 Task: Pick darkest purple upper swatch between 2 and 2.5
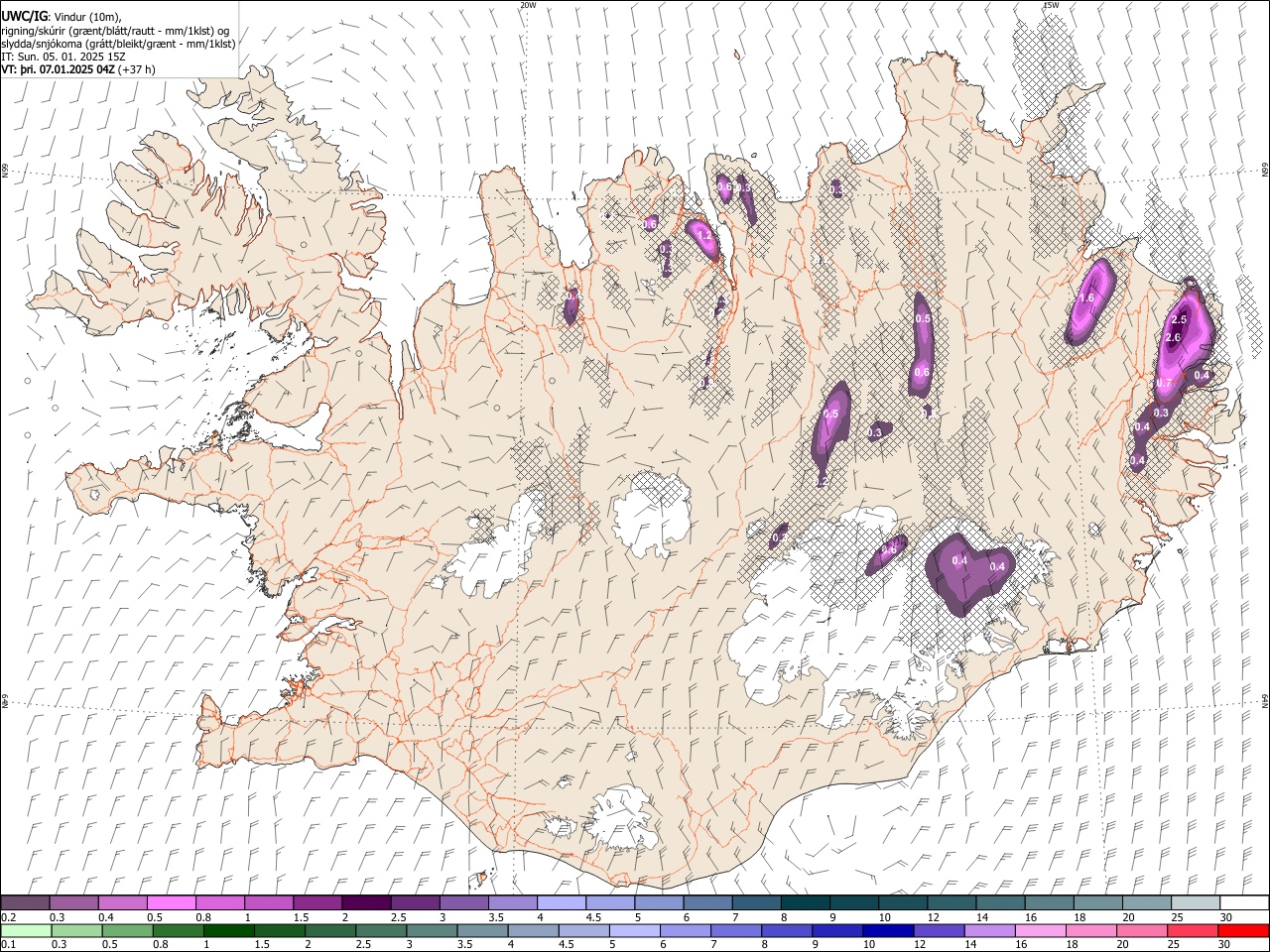tap(366, 903)
